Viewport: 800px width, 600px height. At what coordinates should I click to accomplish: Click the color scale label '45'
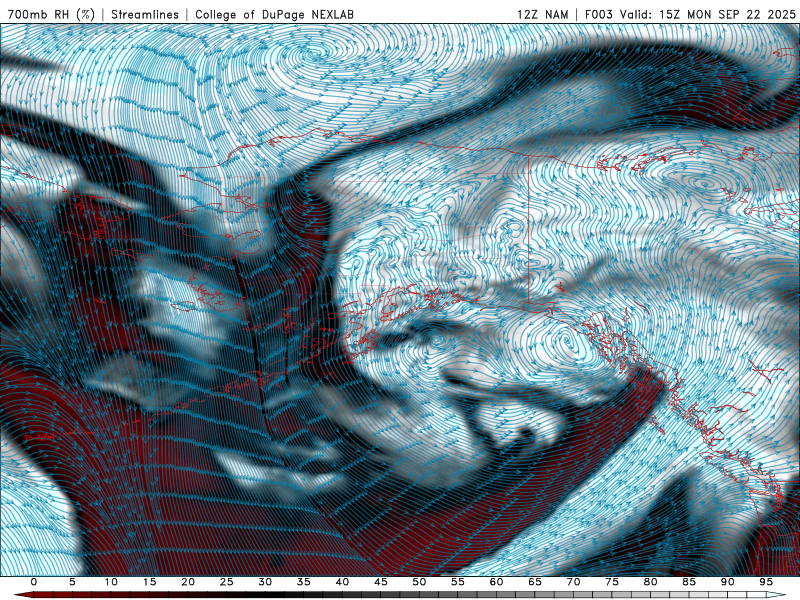(381, 582)
